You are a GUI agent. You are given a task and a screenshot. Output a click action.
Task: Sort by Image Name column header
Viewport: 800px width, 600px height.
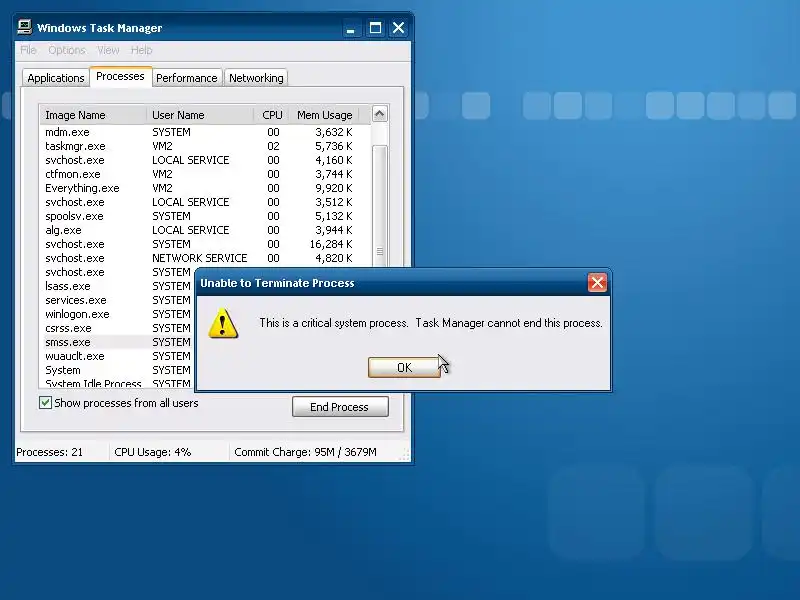(x=93, y=115)
